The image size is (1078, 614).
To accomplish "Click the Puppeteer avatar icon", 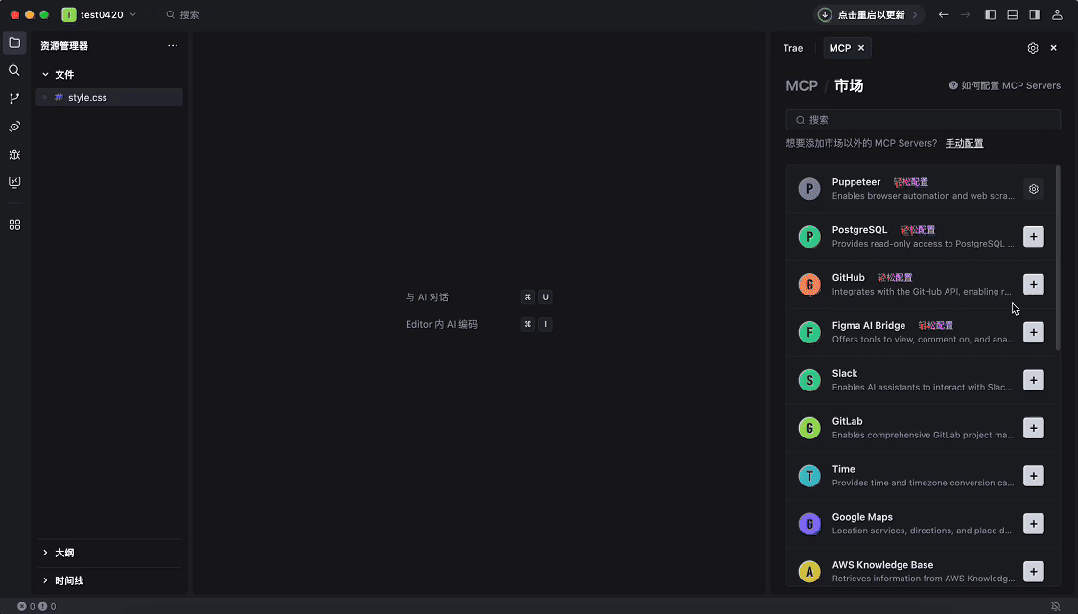I will 809,188.
